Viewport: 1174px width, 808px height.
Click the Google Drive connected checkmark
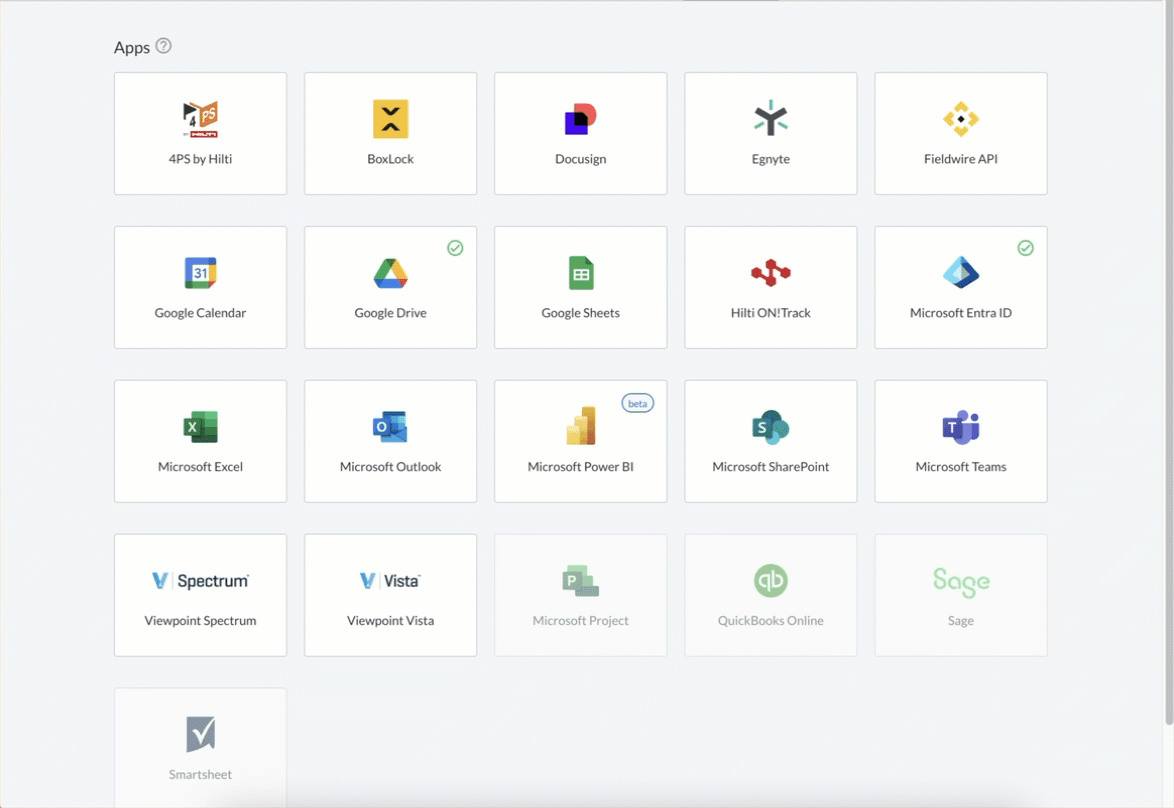pyautogui.click(x=455, y=248)
